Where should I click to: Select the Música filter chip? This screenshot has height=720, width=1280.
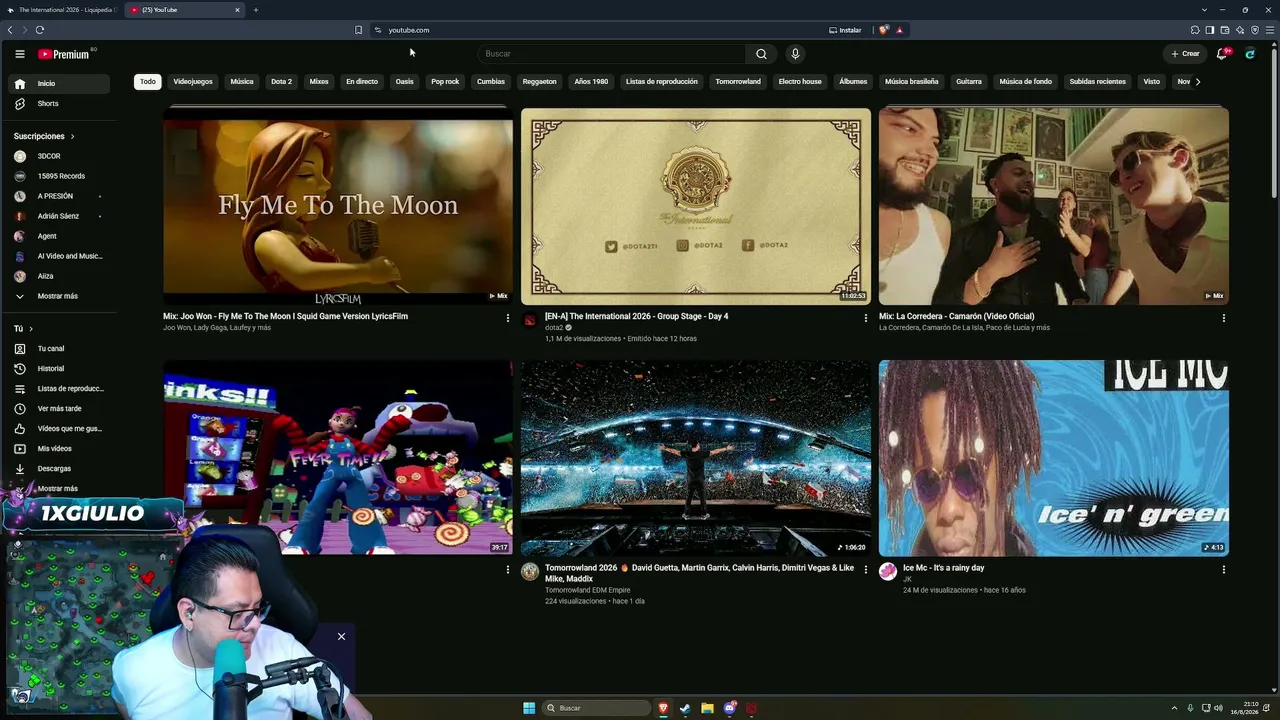pos(242,82)
